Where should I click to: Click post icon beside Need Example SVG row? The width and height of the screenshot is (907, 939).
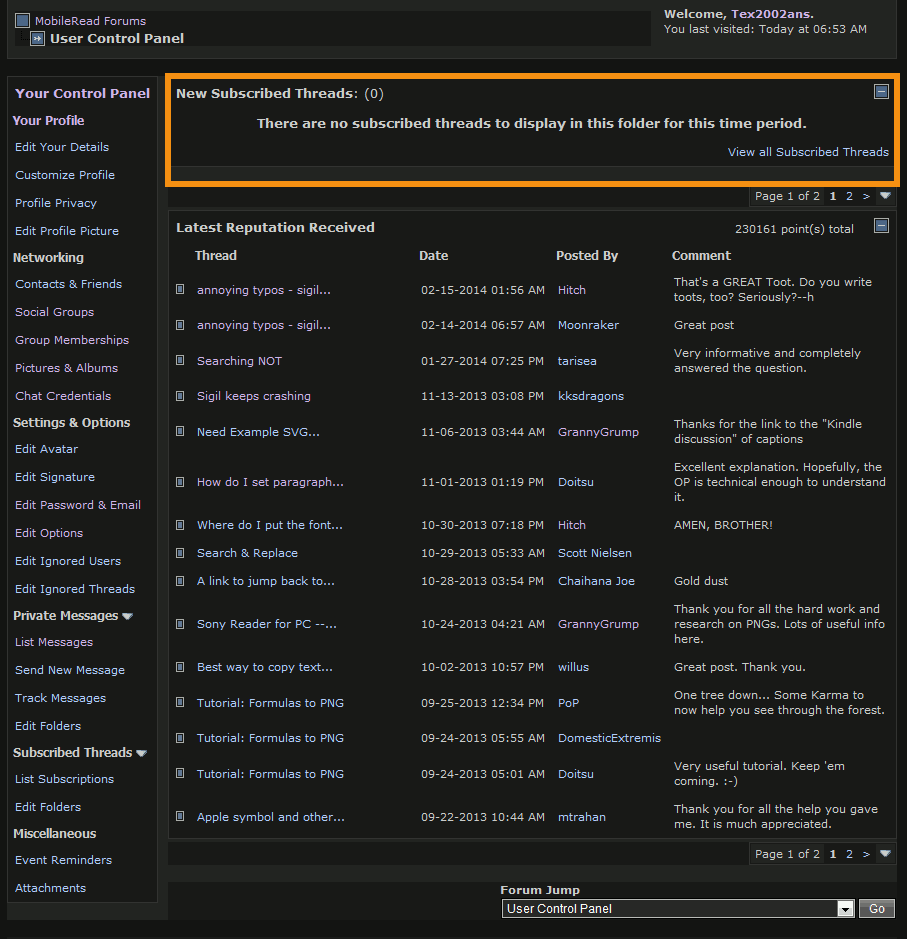tap(180, 431)
